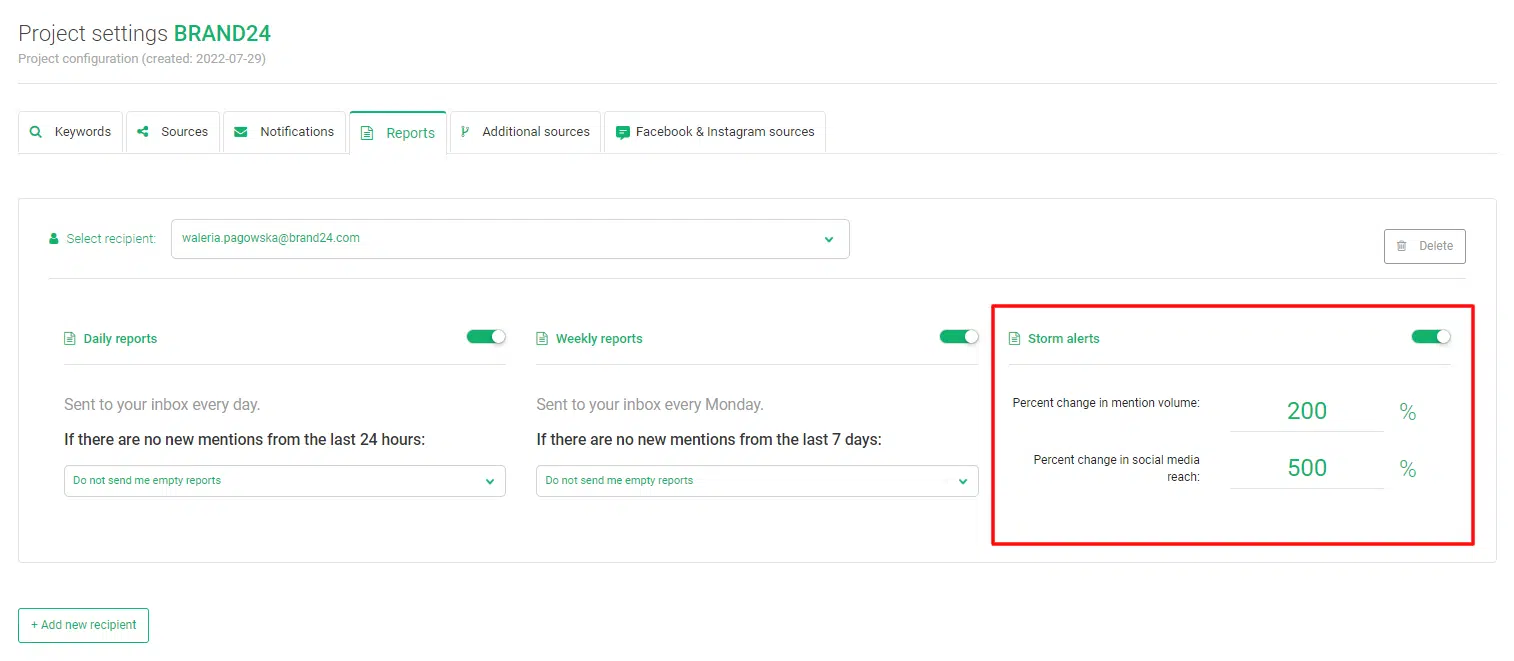Click the branch icon on Additional sources tab
Screen dimensions: 1514x661
[x=465, y=132]
